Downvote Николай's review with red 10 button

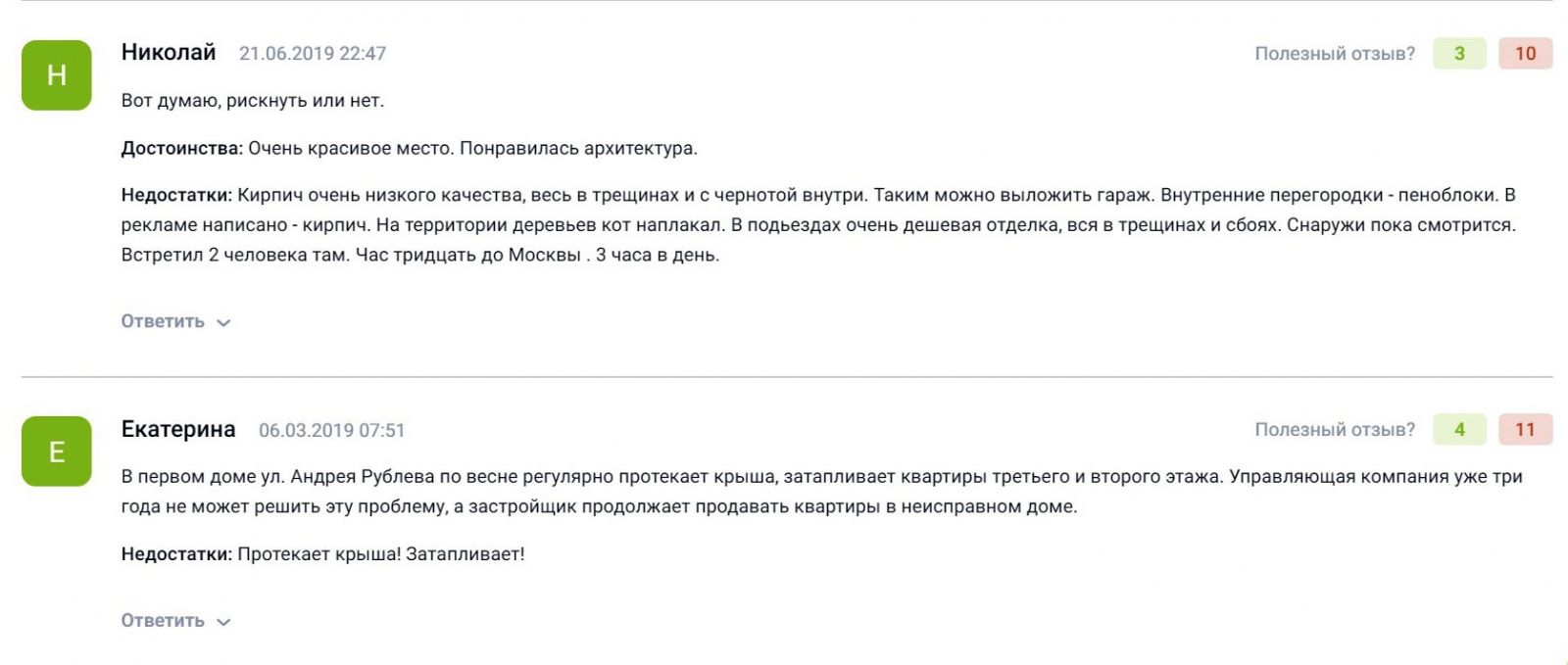point(1525,53)
